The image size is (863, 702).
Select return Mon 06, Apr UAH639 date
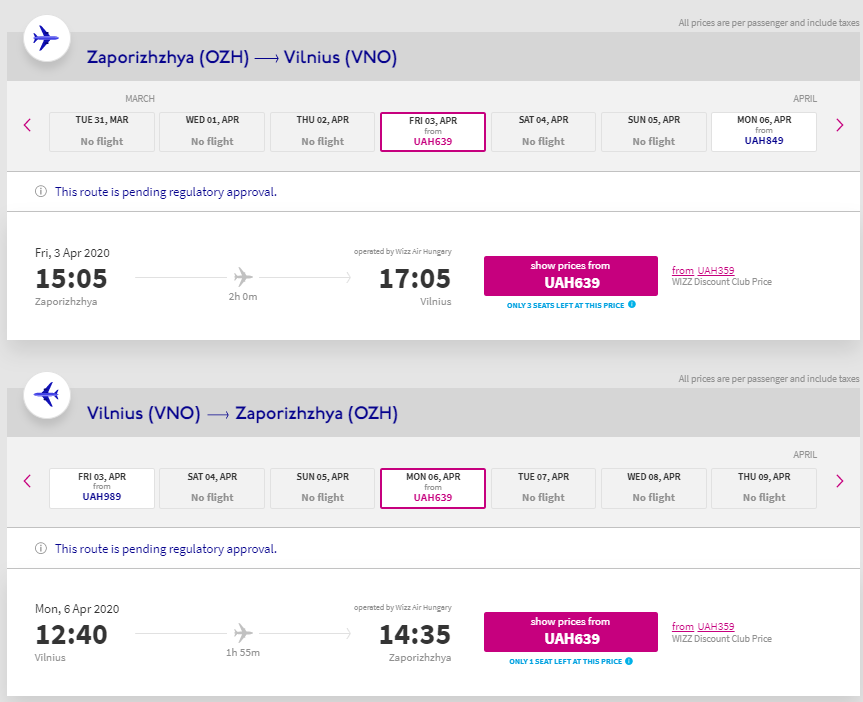pyautogui.click(x=432, y=488)
